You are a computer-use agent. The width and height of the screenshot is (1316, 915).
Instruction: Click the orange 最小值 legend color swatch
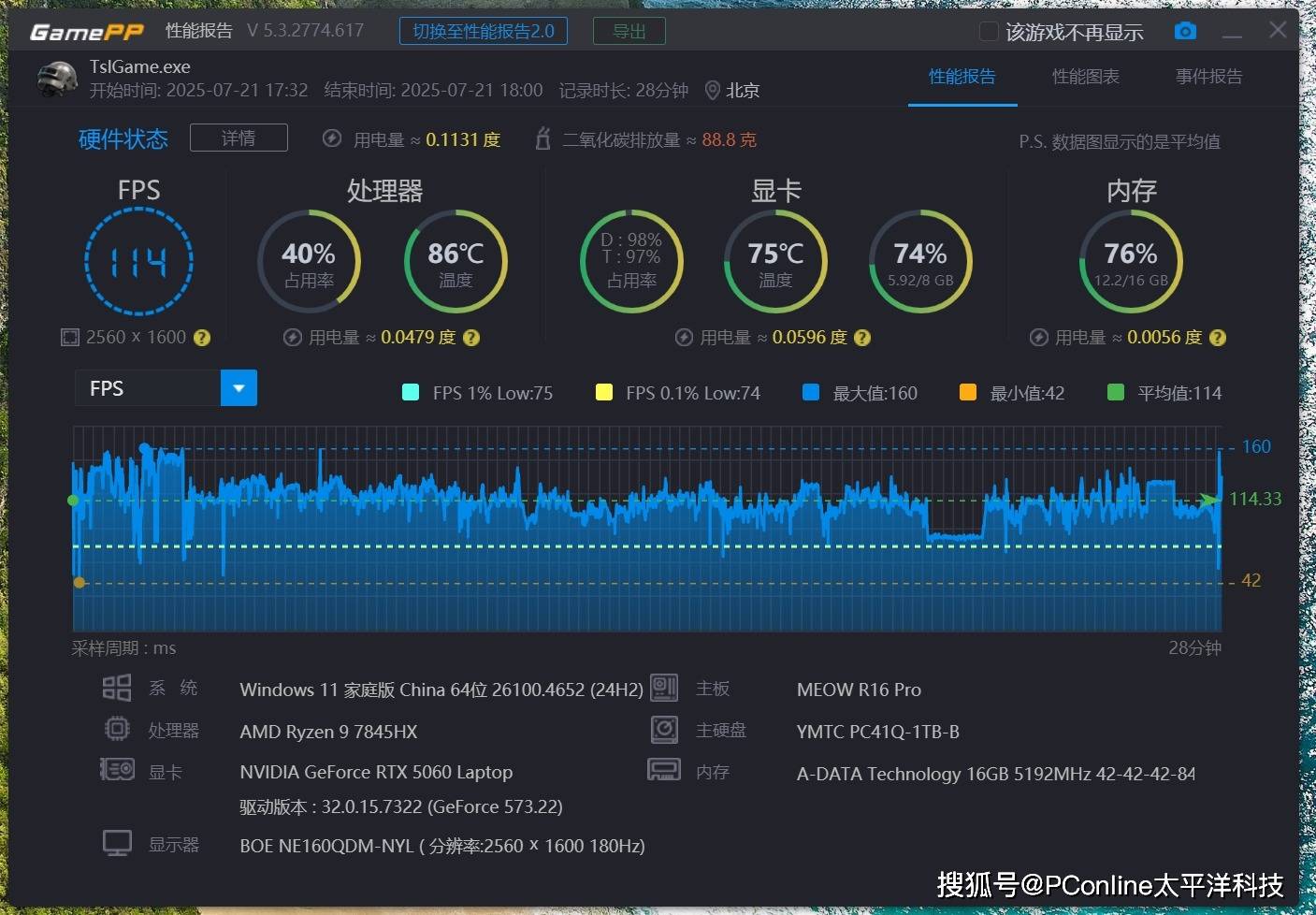coord(968,393)
